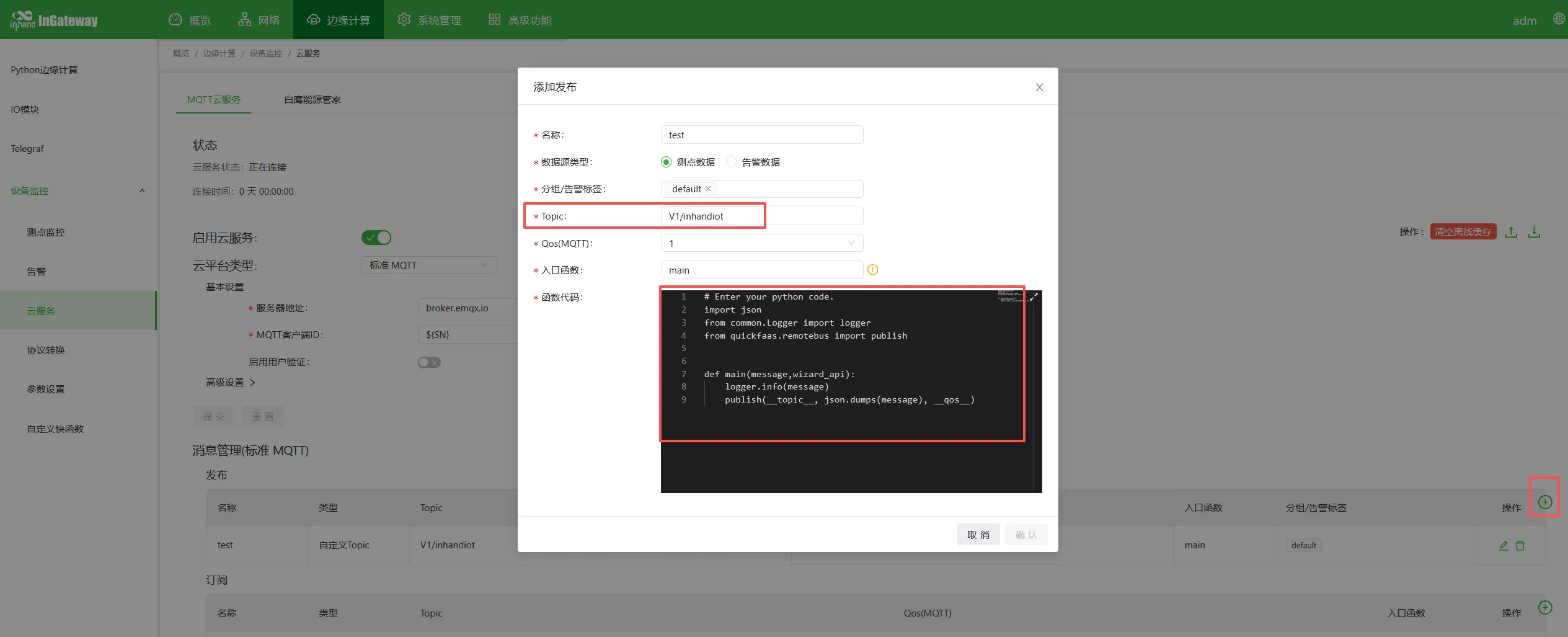Screen dimensions: 1568x637
Task: Click the 确认 button in dialog
Action: pos(1026,535)
